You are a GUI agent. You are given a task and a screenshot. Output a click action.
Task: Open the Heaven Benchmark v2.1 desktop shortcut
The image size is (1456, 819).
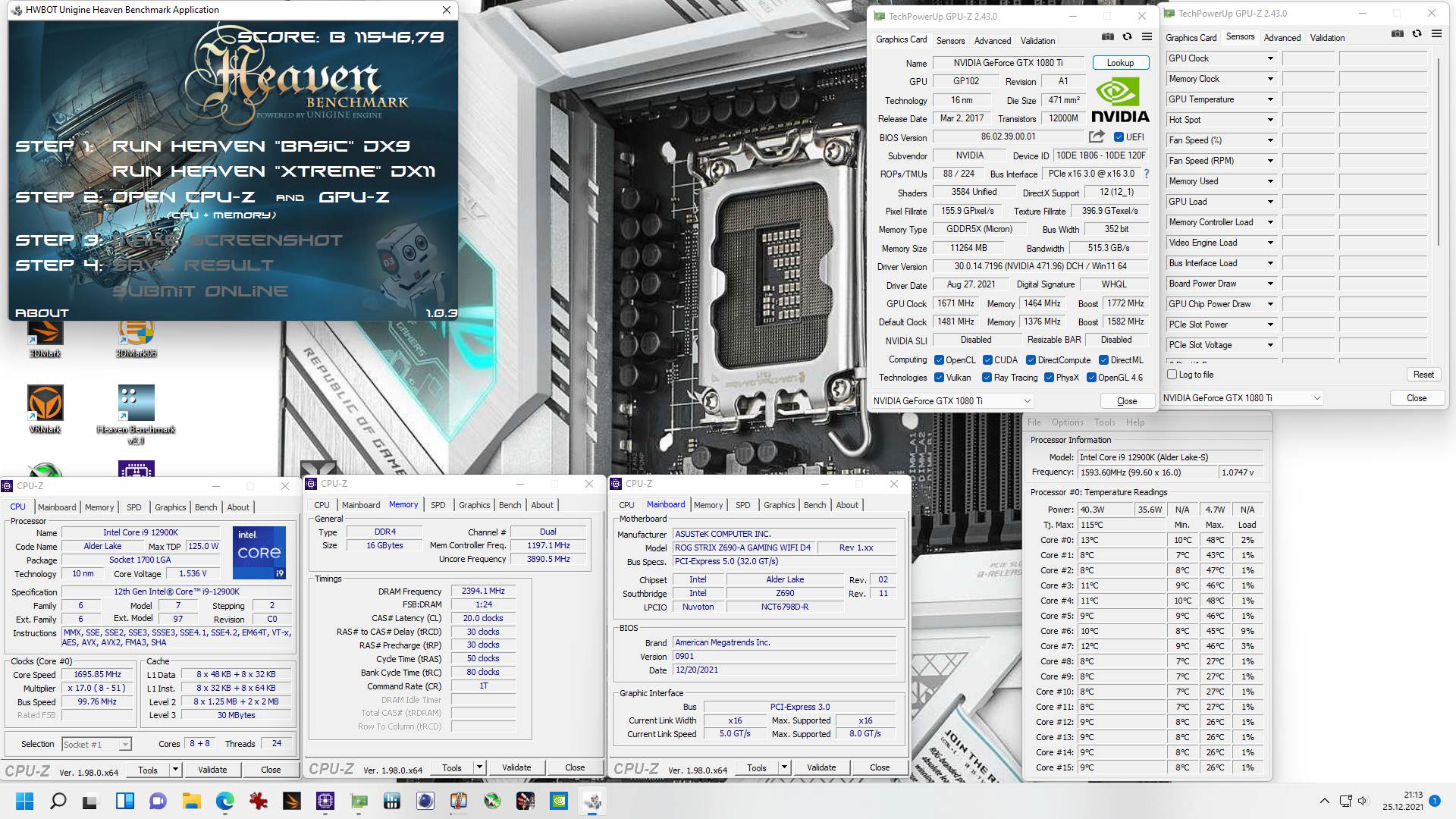136,414
